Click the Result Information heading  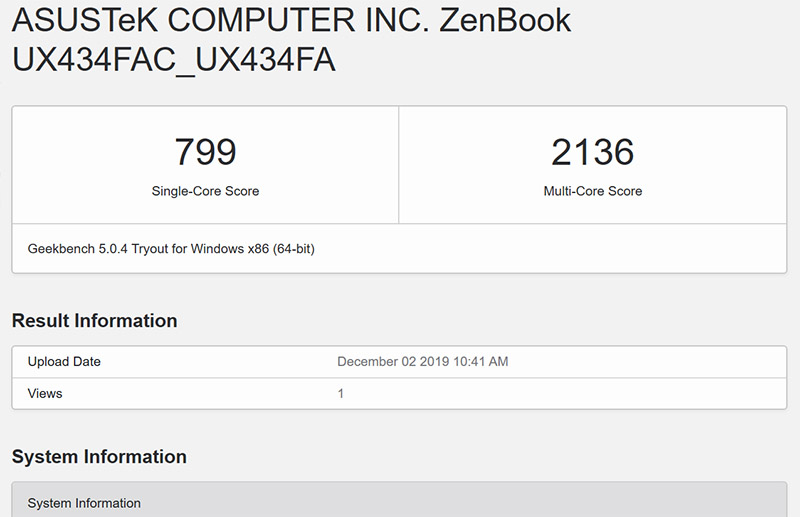pos(94,321)
